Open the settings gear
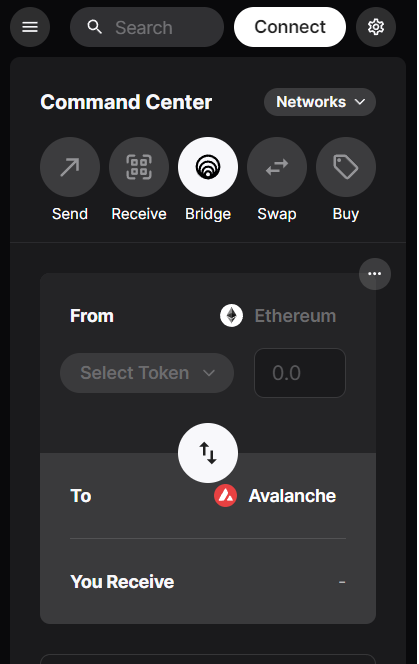The width and height of the screenshot is (419, 664). click(x=376, y=27)
